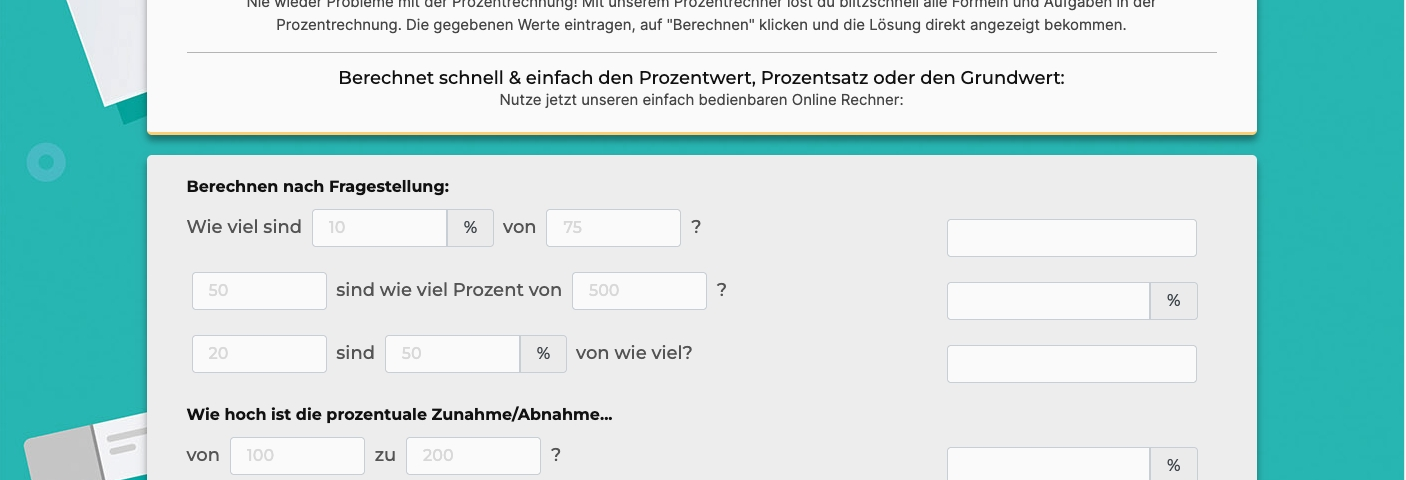Click % symbol in the "von wie viel?" row
This screenshot has width=1406, height=480.
543,354
